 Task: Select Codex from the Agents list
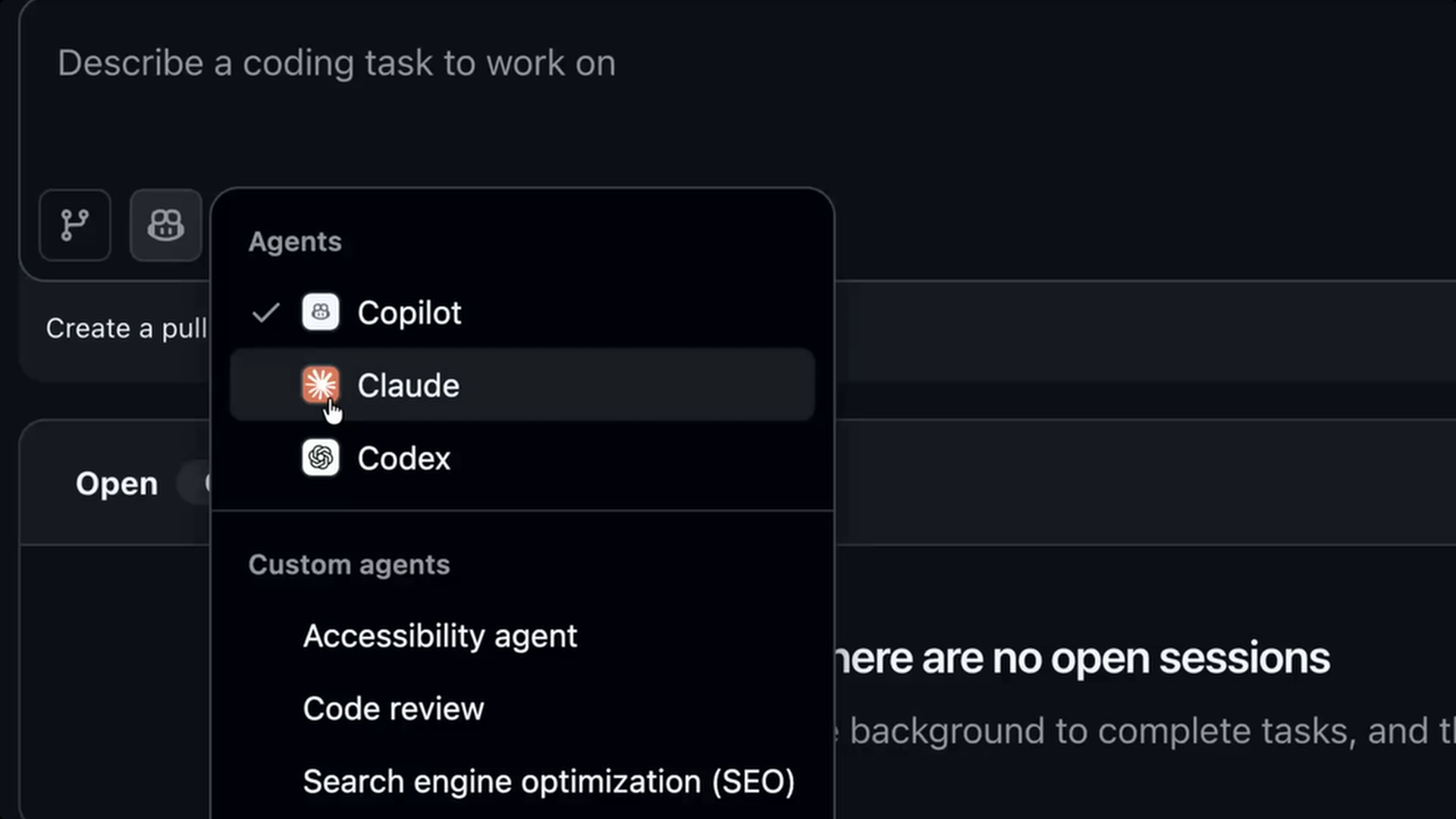pyautogui.click(x=404, y=457)
